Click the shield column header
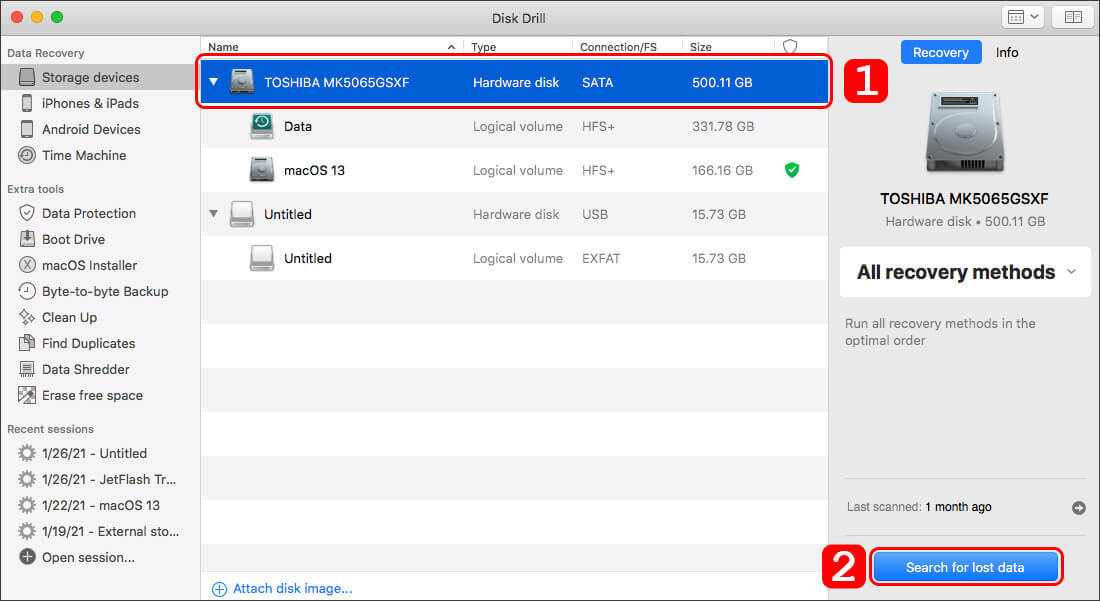The width and height of the screenshot is (1100, 601). click(790, 47)
